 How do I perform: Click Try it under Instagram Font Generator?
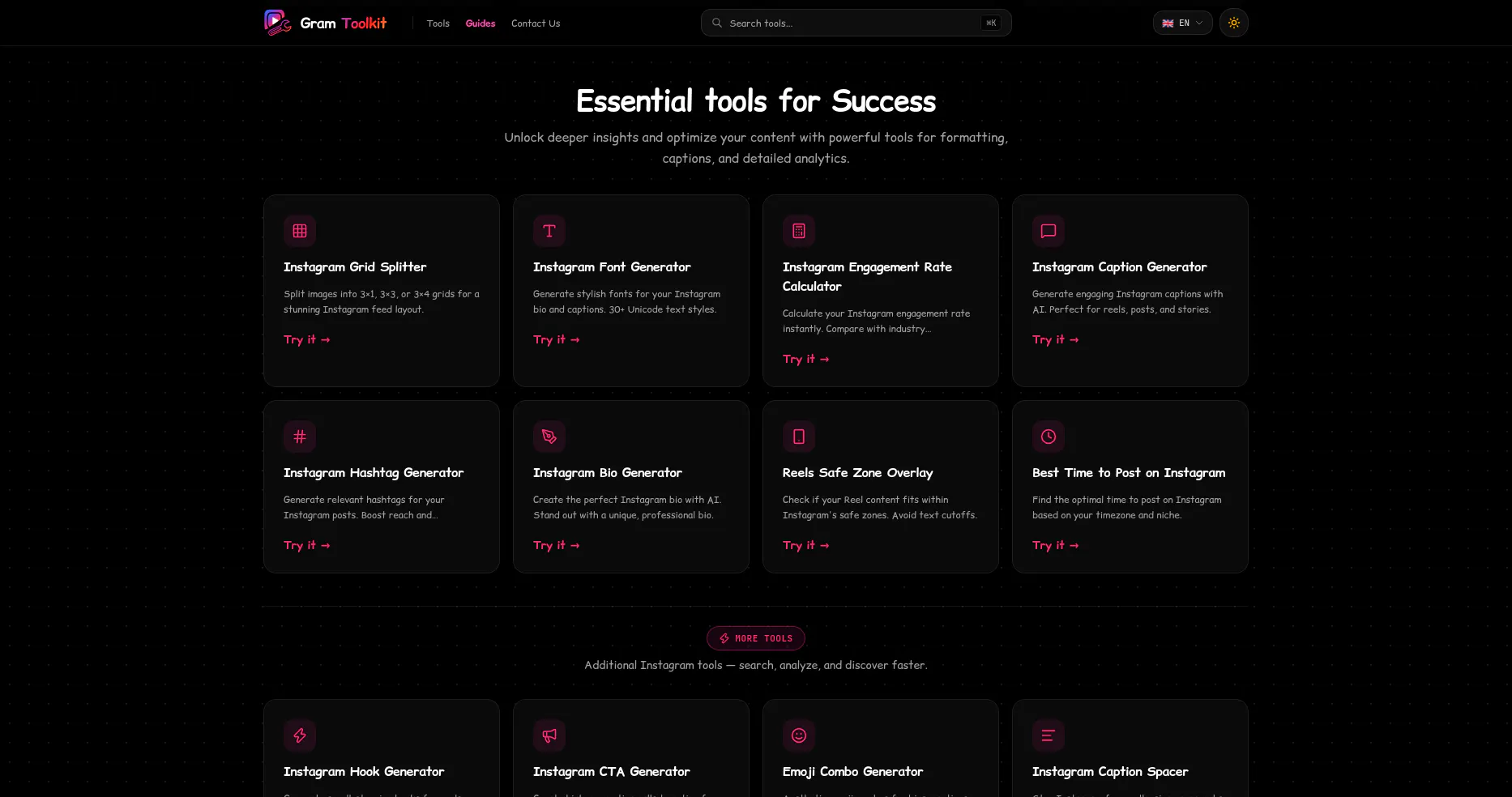(557, 339)
